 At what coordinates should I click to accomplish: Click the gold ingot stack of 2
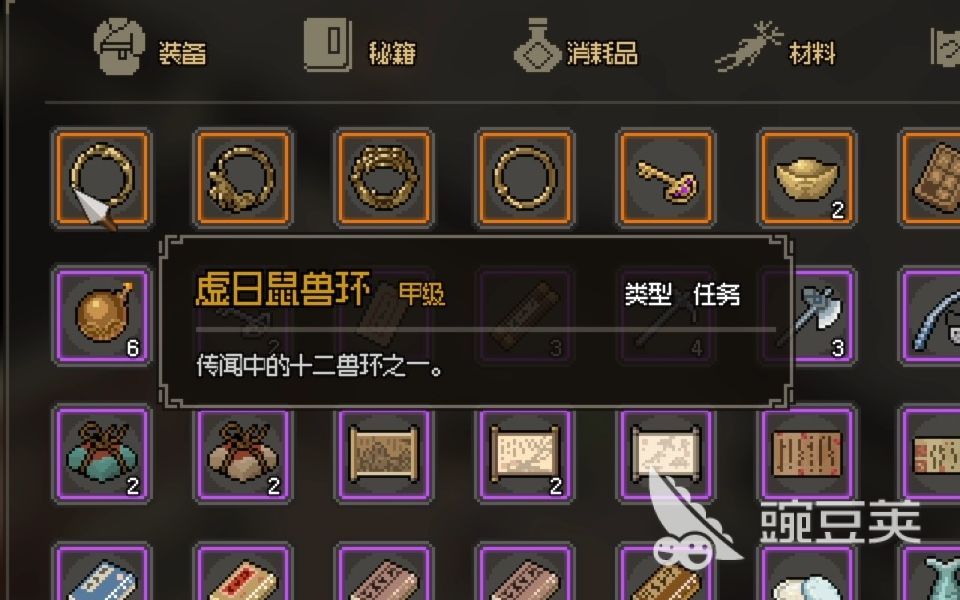click(x=807, y=178)
